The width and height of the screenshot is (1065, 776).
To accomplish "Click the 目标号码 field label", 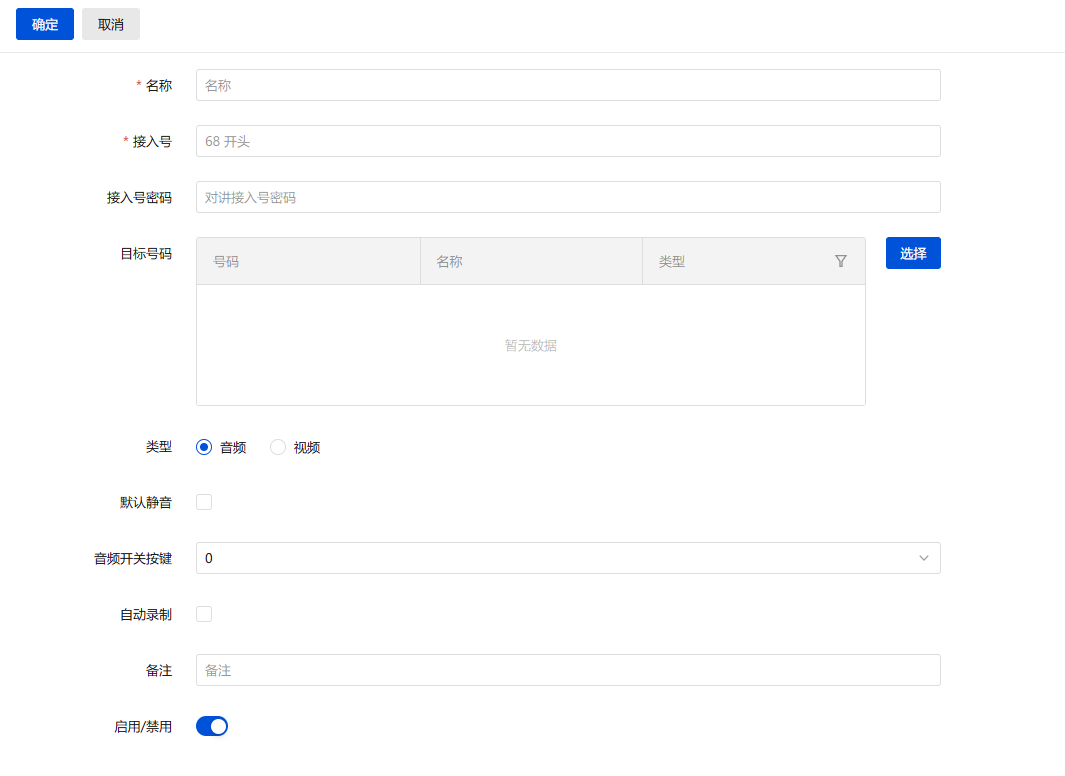I will pyautogui.click(x=146, y=253).
